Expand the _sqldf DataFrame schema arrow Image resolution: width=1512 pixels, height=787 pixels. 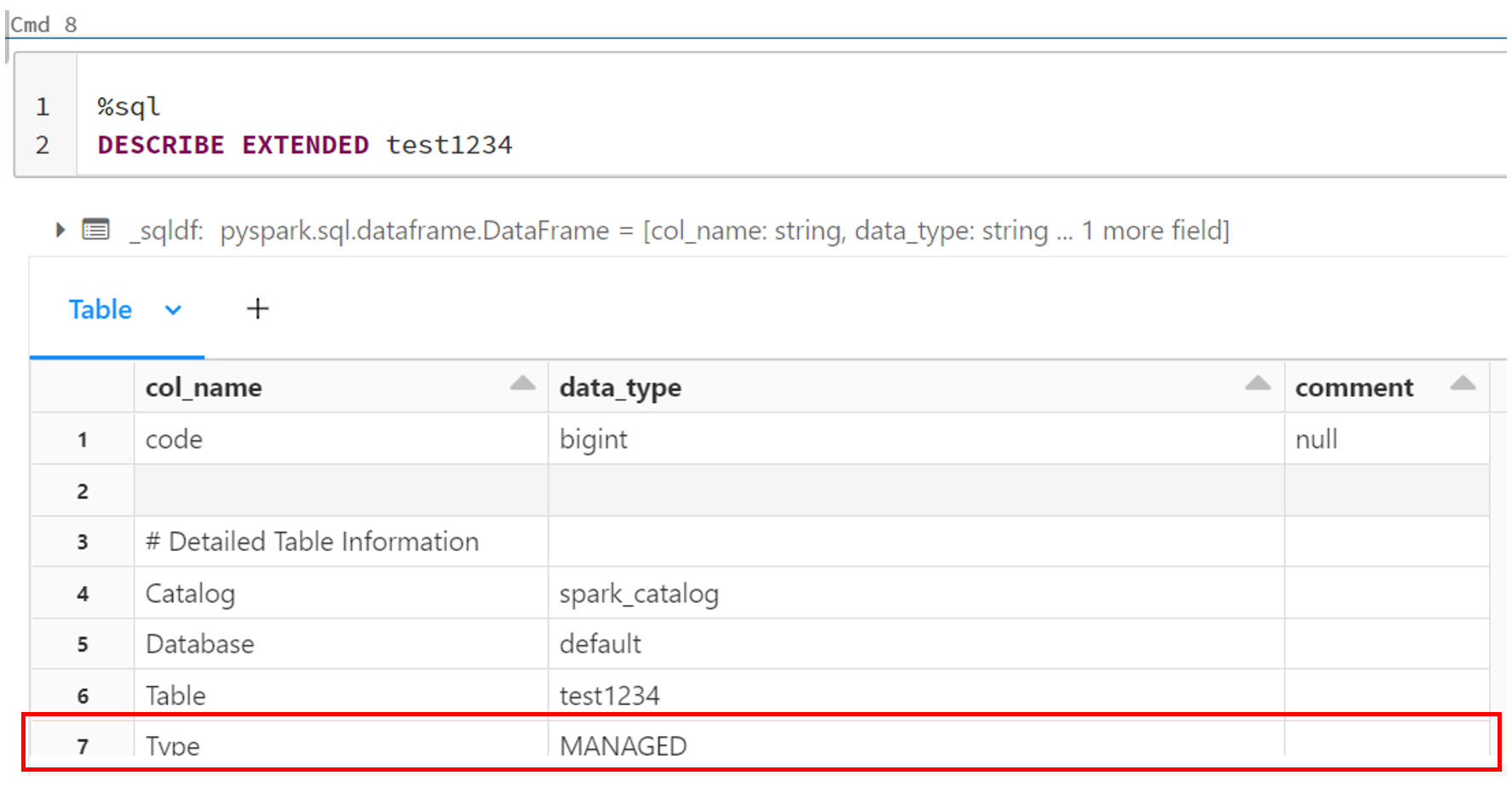point(60,230)
